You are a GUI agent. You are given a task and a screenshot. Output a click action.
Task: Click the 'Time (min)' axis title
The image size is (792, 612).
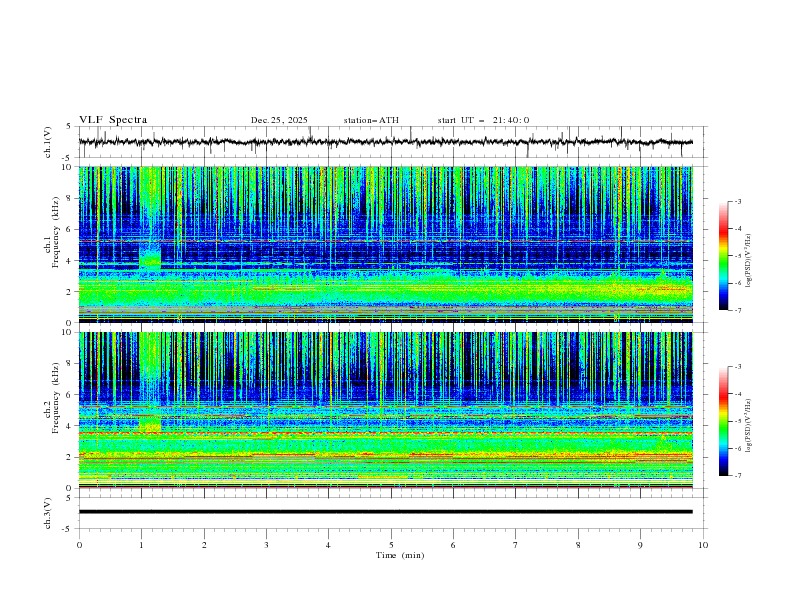[x=400, y=555]
